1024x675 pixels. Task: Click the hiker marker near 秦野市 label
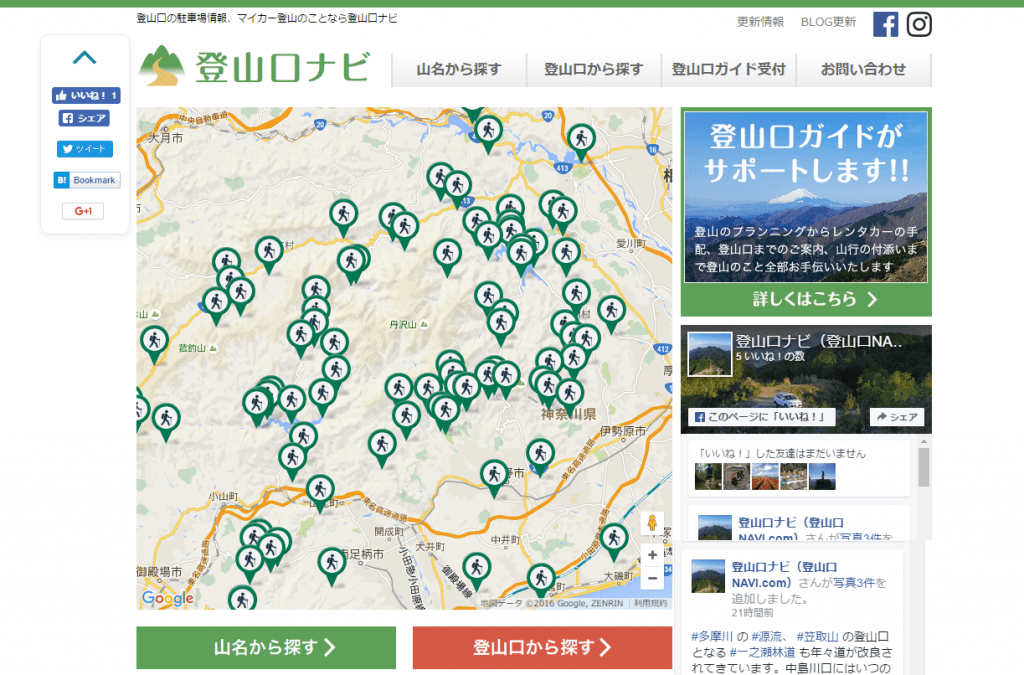(x=494, y=477)
